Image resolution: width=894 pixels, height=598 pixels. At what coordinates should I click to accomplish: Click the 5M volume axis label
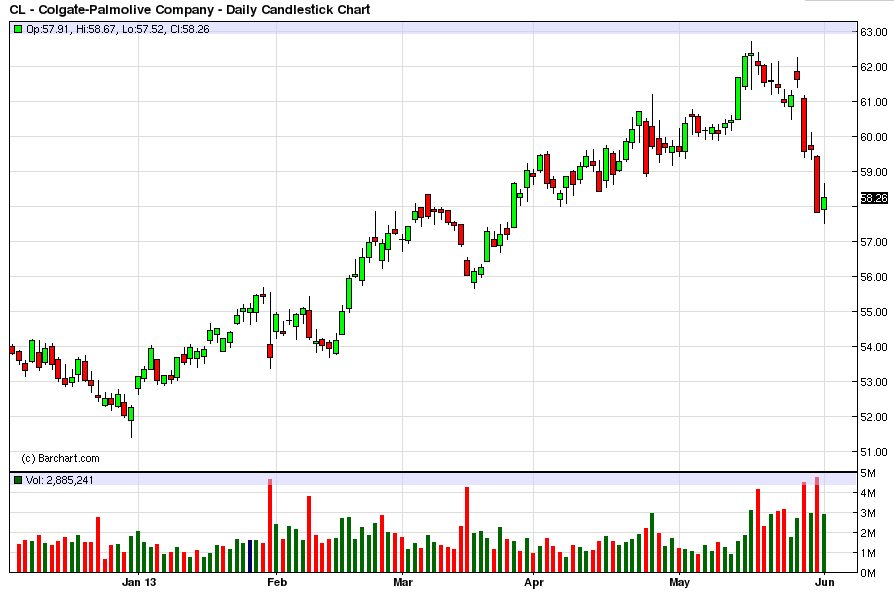pyautogui.click(x=868, y=473)
